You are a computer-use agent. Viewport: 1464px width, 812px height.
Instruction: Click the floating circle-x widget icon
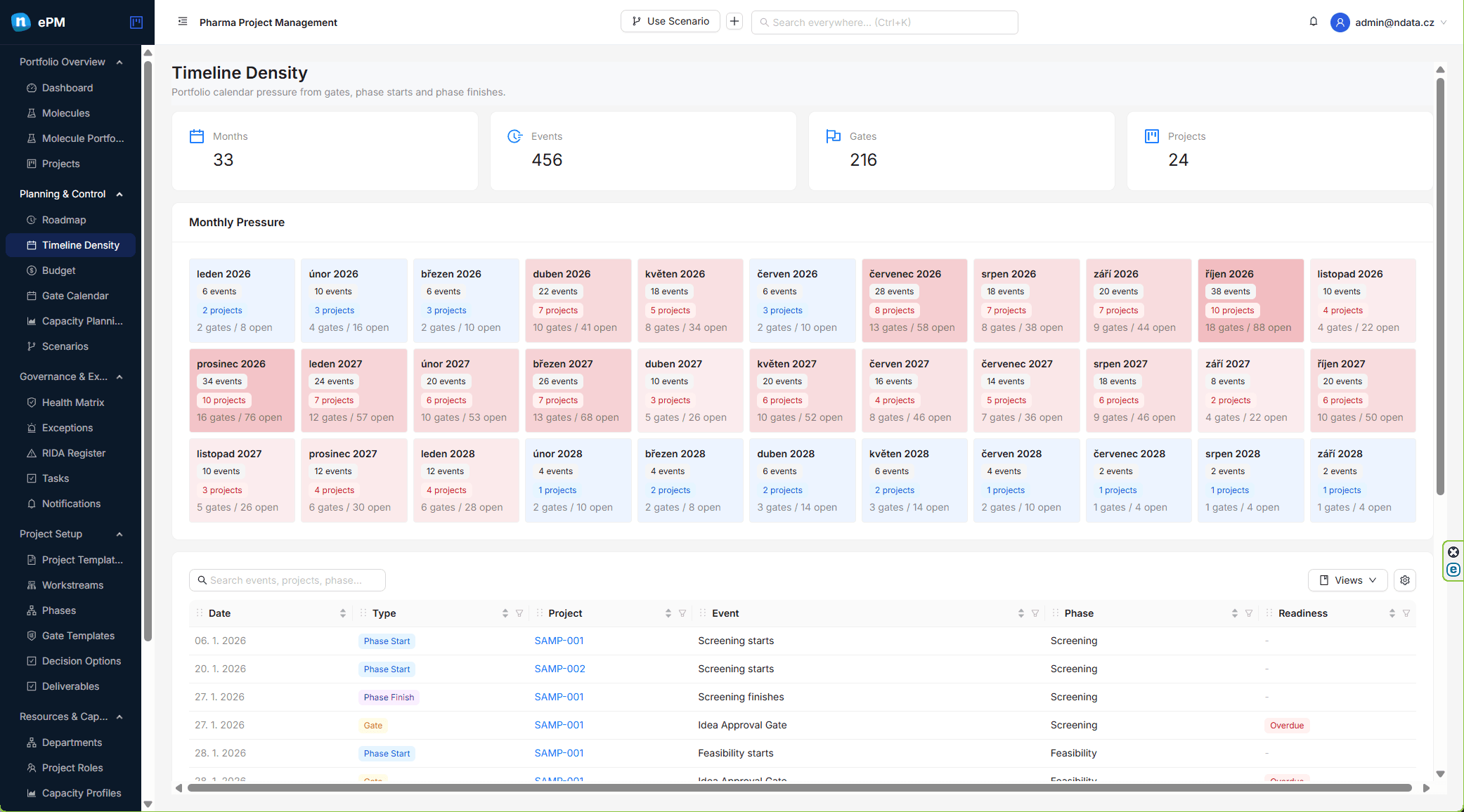pyautogui.click(x=1453, y=552)
